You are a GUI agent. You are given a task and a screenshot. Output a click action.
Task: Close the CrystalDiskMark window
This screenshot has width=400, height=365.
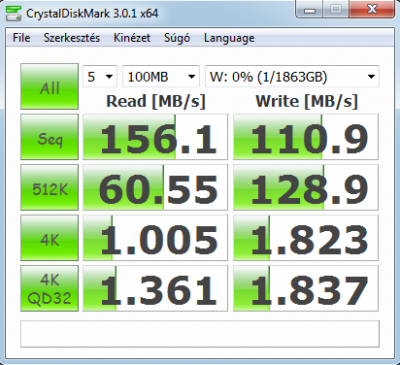tap(372, 9)
